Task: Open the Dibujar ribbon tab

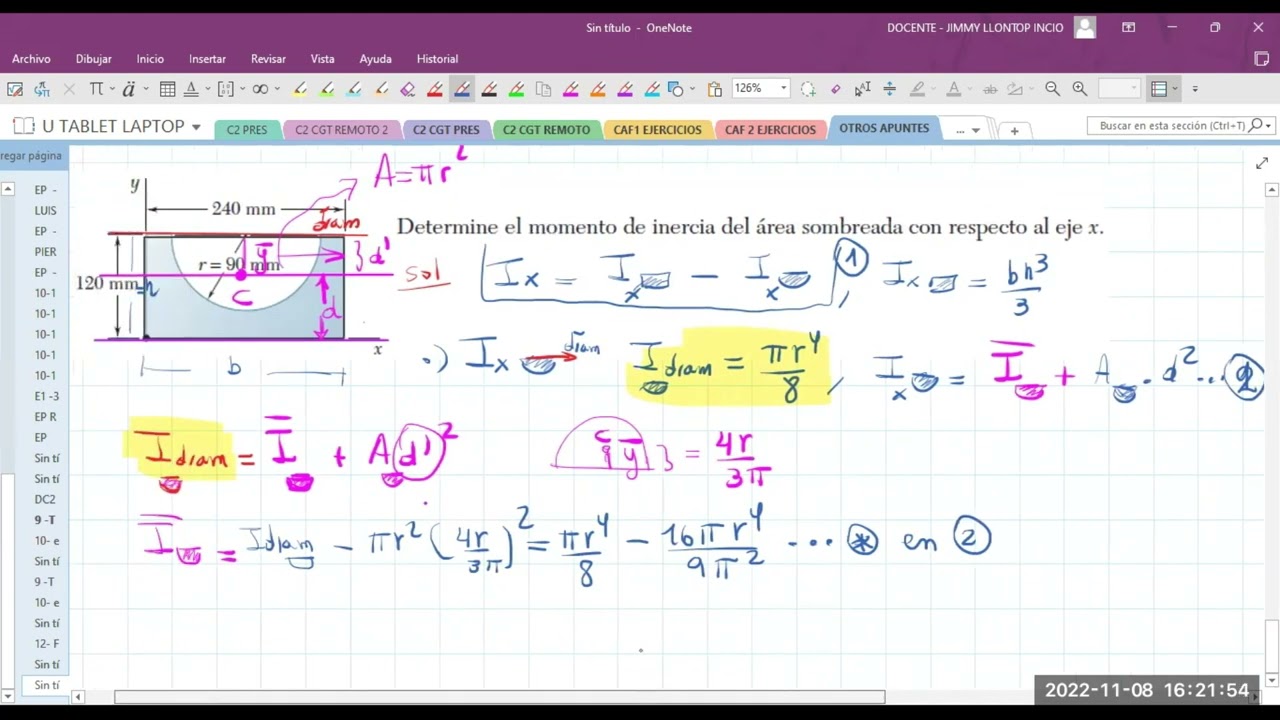Action: (94, 59)
